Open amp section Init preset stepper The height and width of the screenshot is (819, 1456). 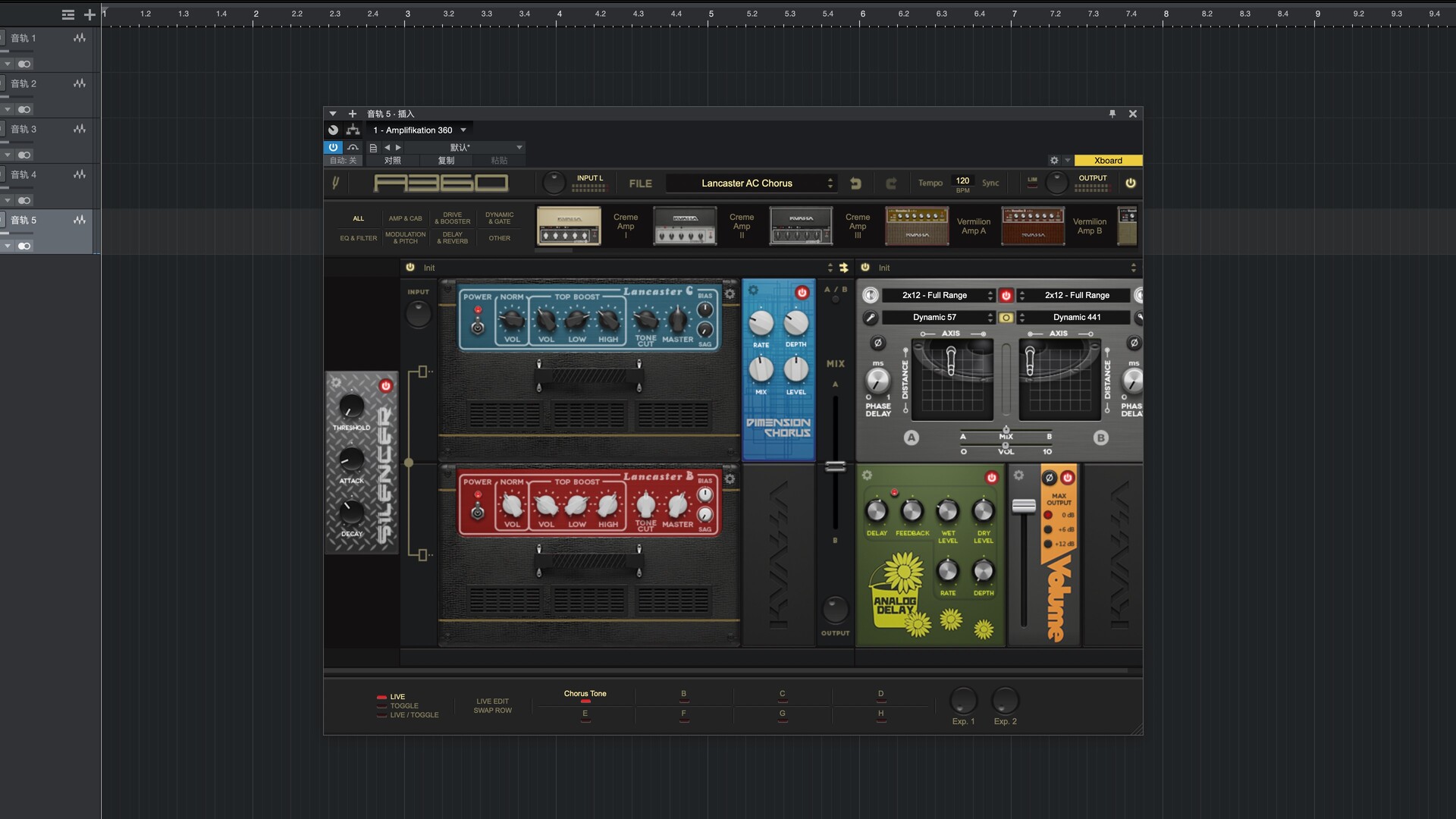(x=830, y=268)
